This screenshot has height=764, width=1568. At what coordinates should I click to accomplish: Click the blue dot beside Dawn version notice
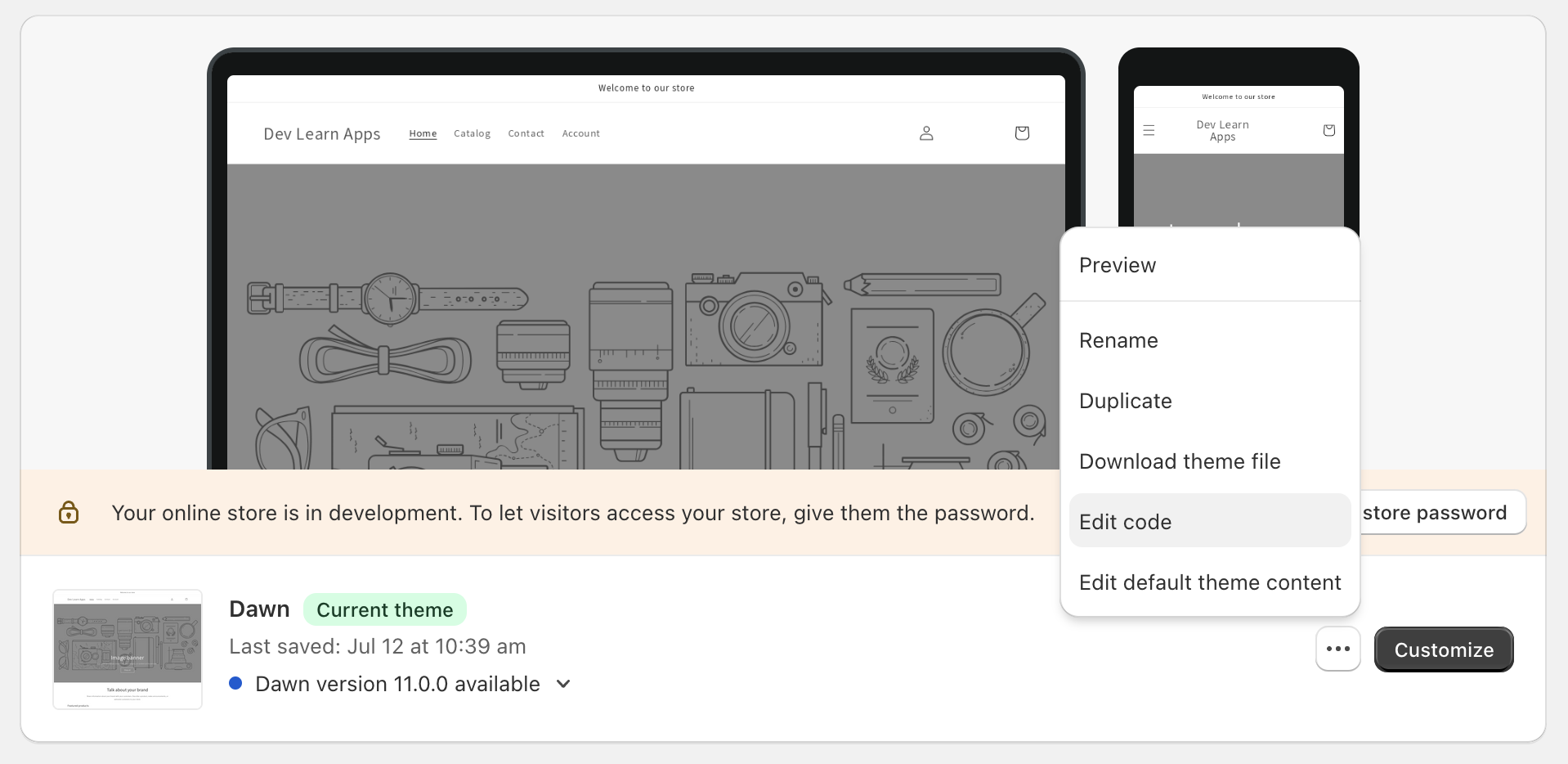coord(235,684)
